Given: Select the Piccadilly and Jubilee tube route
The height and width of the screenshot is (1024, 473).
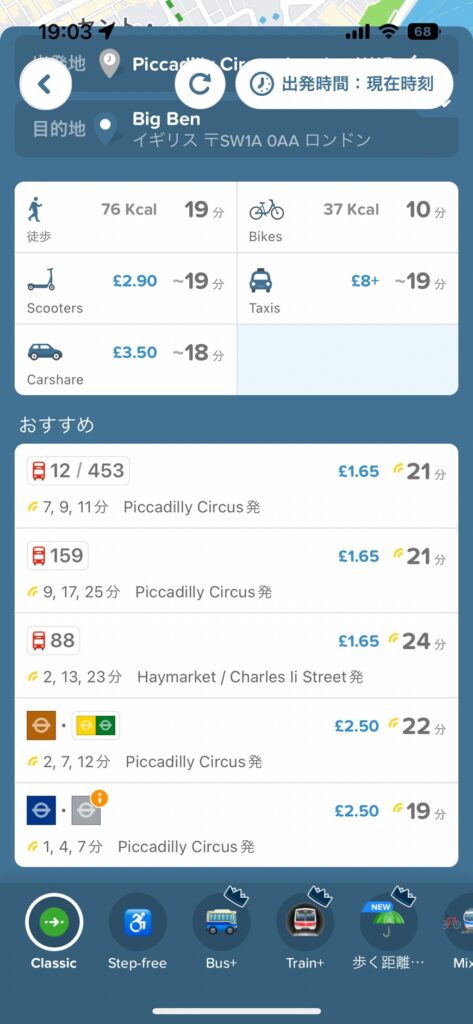Looking at the screenshot, I should (236, 825).
